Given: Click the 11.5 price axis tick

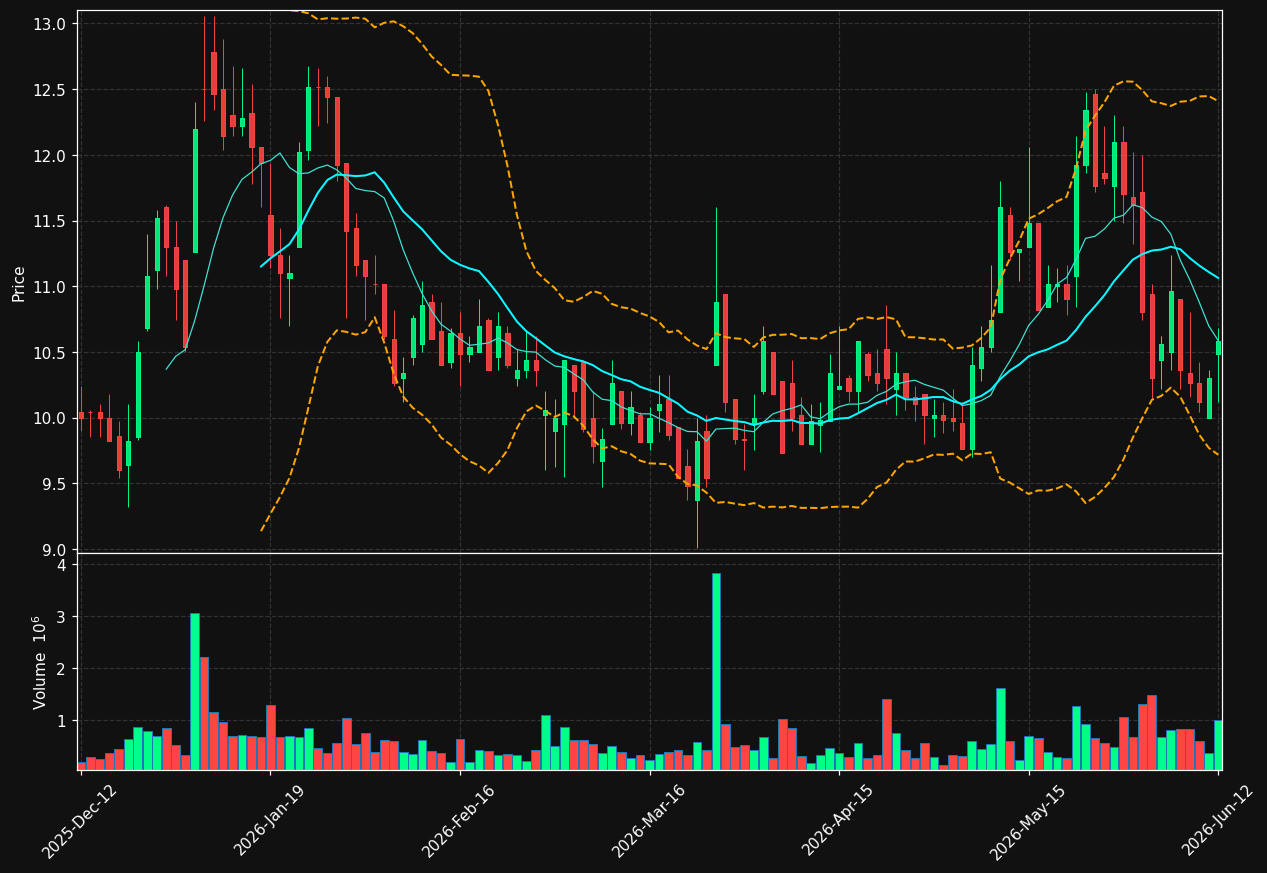Looking at the screenshot, I should [x=50, y=221].
